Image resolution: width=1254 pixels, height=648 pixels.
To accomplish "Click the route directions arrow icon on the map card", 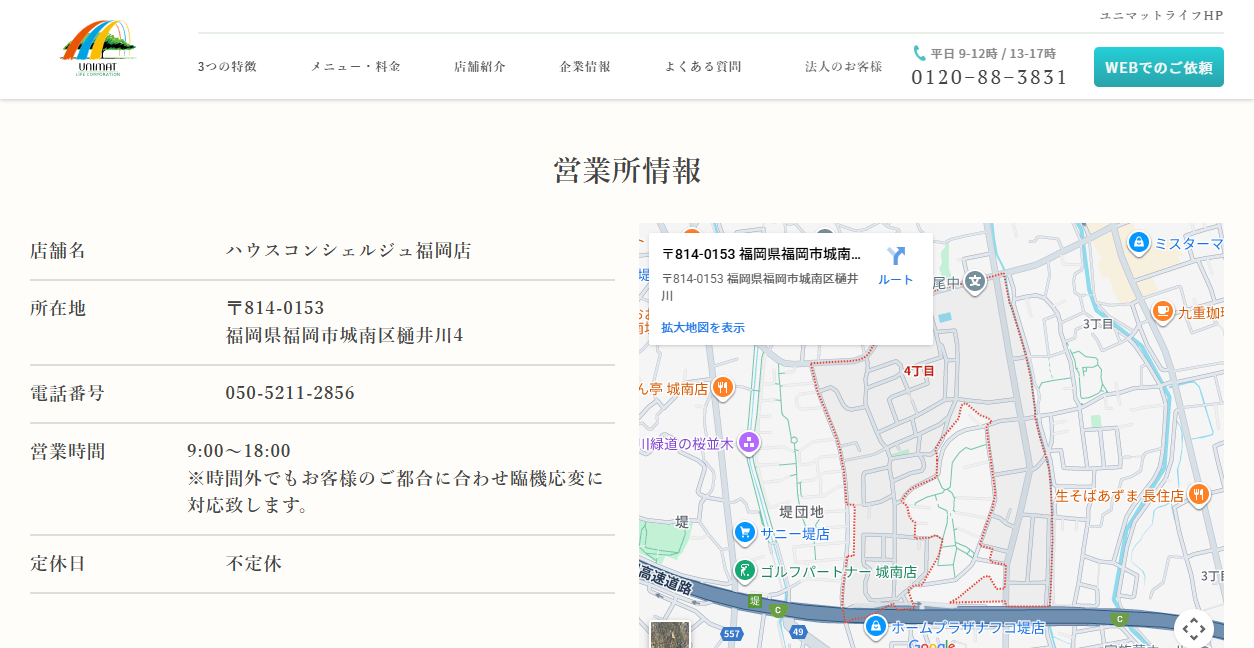I will pos(893,256).
